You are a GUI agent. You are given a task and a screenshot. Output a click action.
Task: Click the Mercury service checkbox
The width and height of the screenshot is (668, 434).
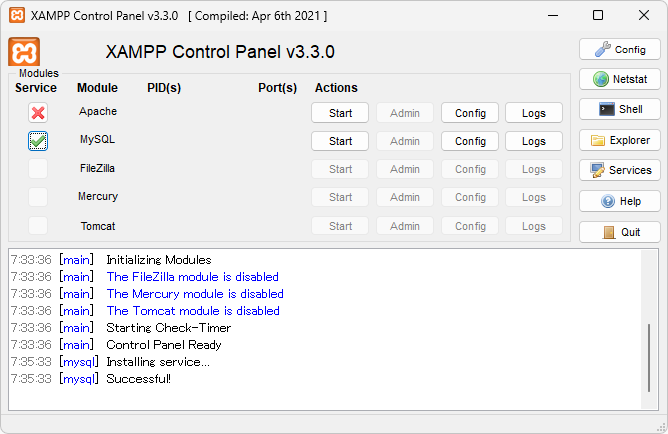38,197
